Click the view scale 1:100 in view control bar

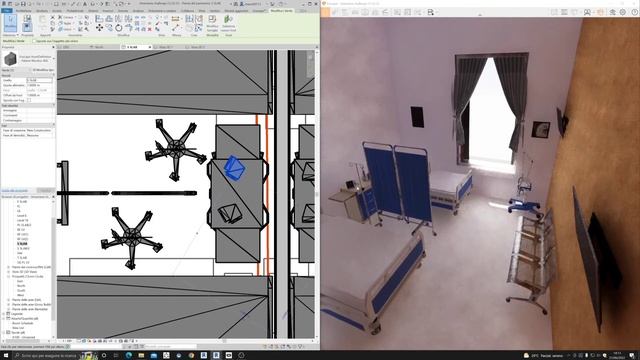point(68,341)
